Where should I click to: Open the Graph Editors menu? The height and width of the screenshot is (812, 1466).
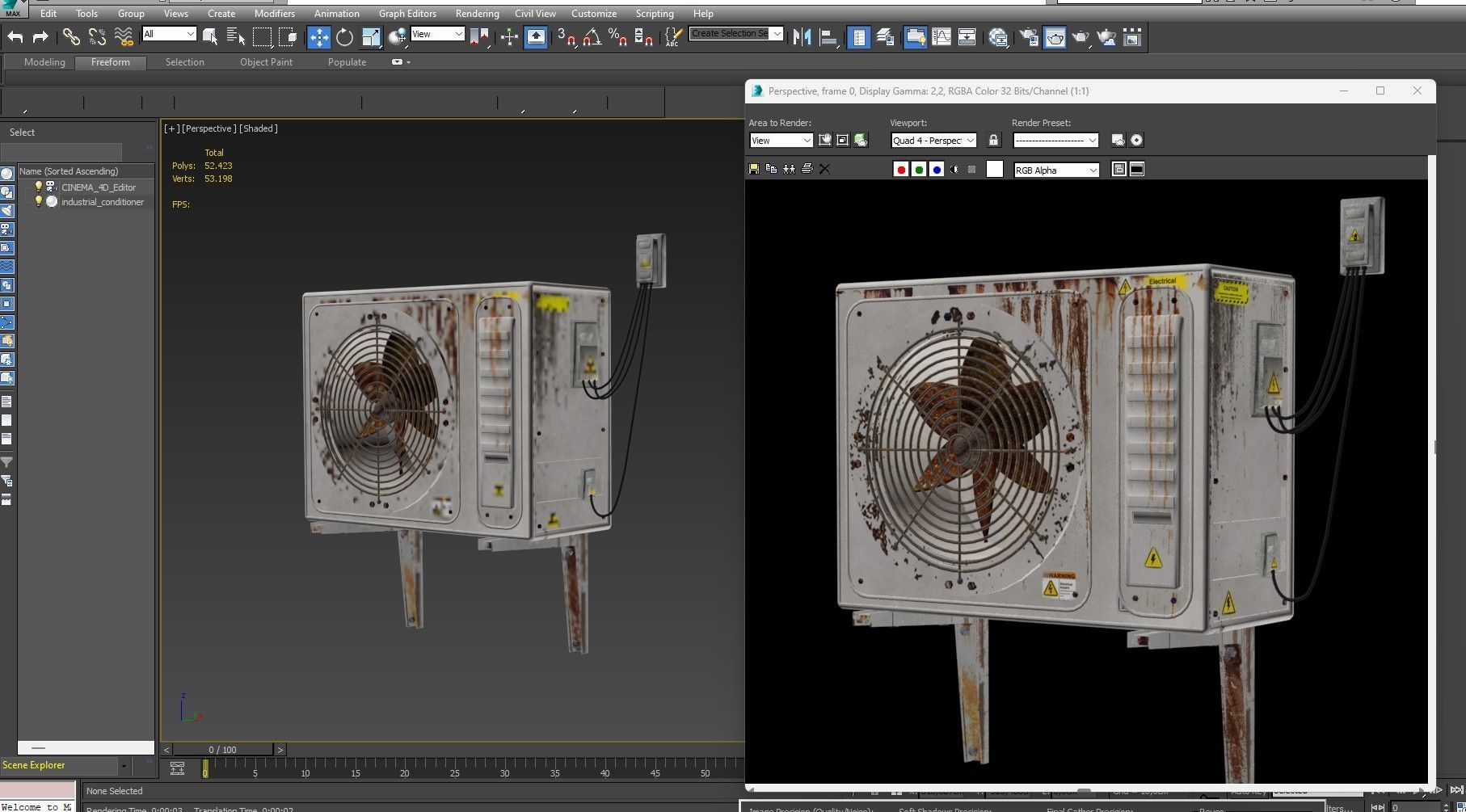click(x=407, y=14)
